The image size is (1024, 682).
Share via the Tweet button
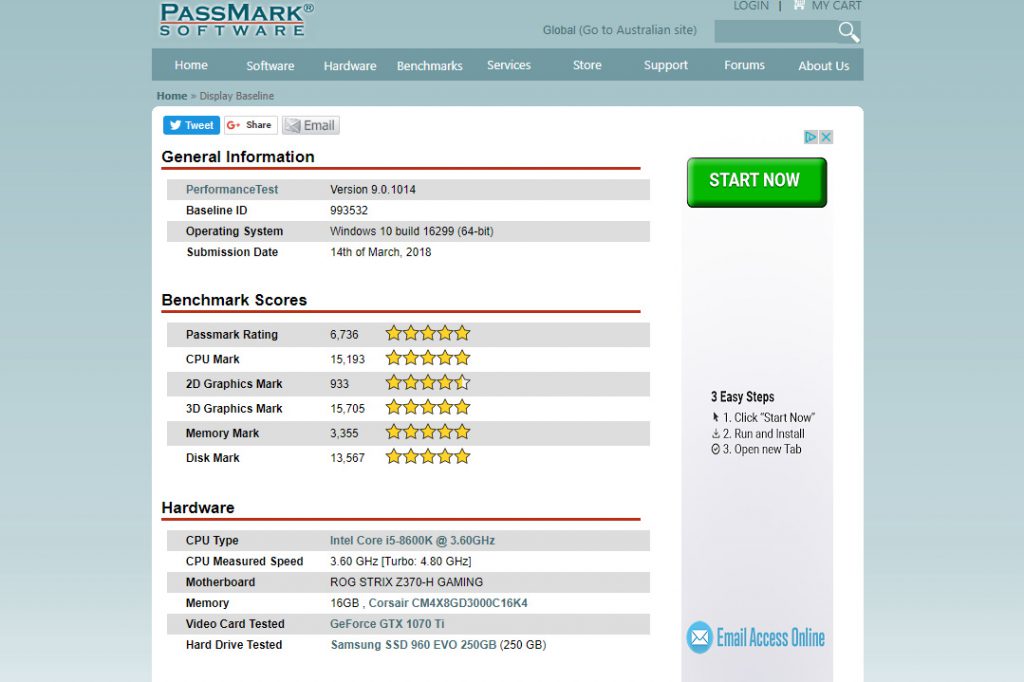pos(191,125)
